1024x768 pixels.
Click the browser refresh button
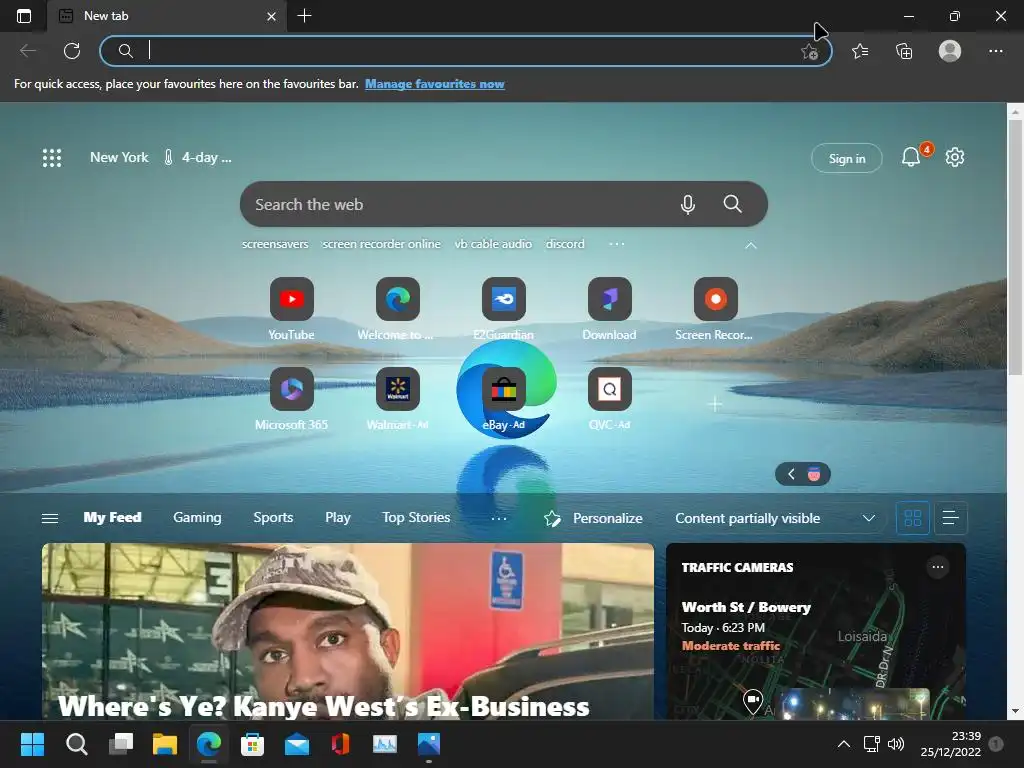pyautogui.click(x=72, y=51)
